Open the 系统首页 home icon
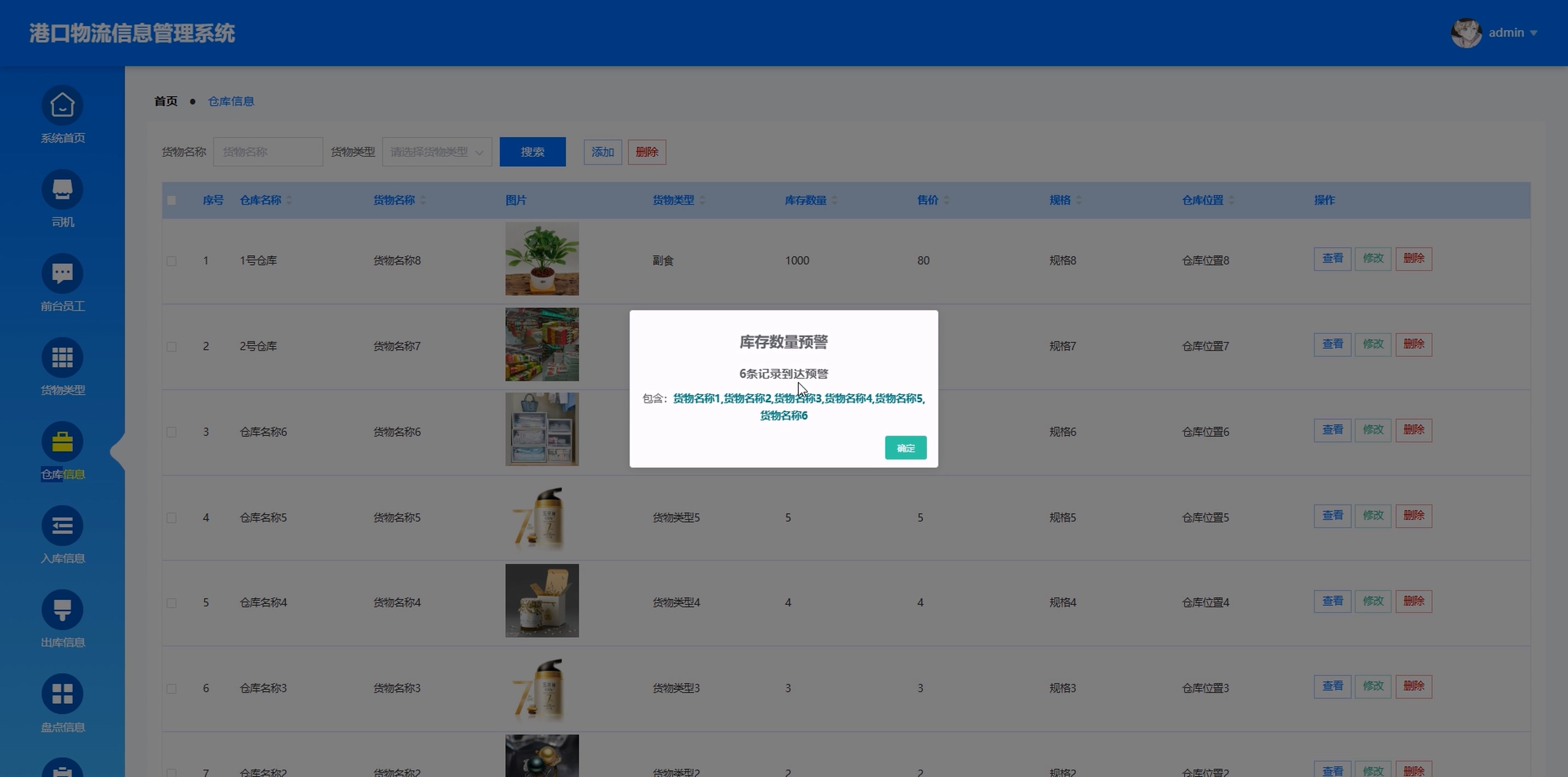Screen dimensions: 1568x777 (62, 105)
